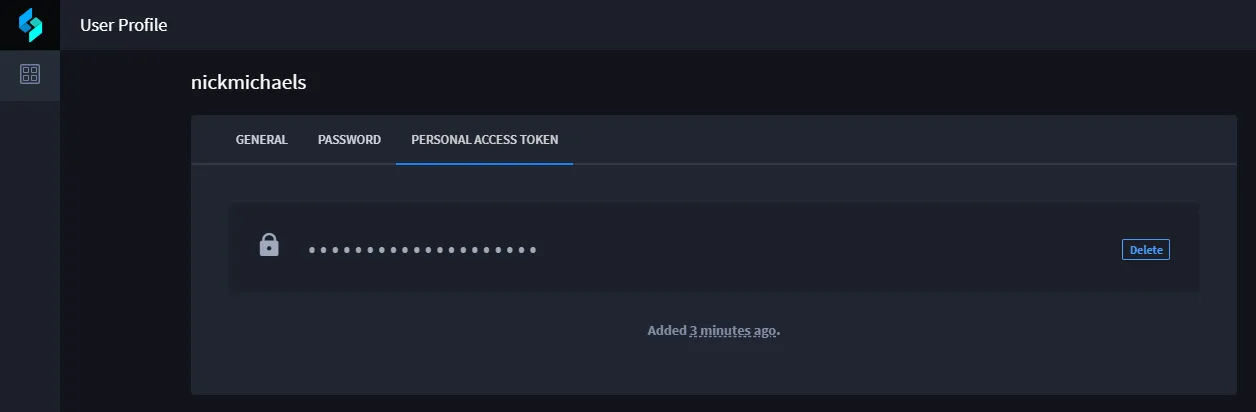This screenshot has height=412, width=1256.
Task: Open the Password tab
Action: pos(349,140)
